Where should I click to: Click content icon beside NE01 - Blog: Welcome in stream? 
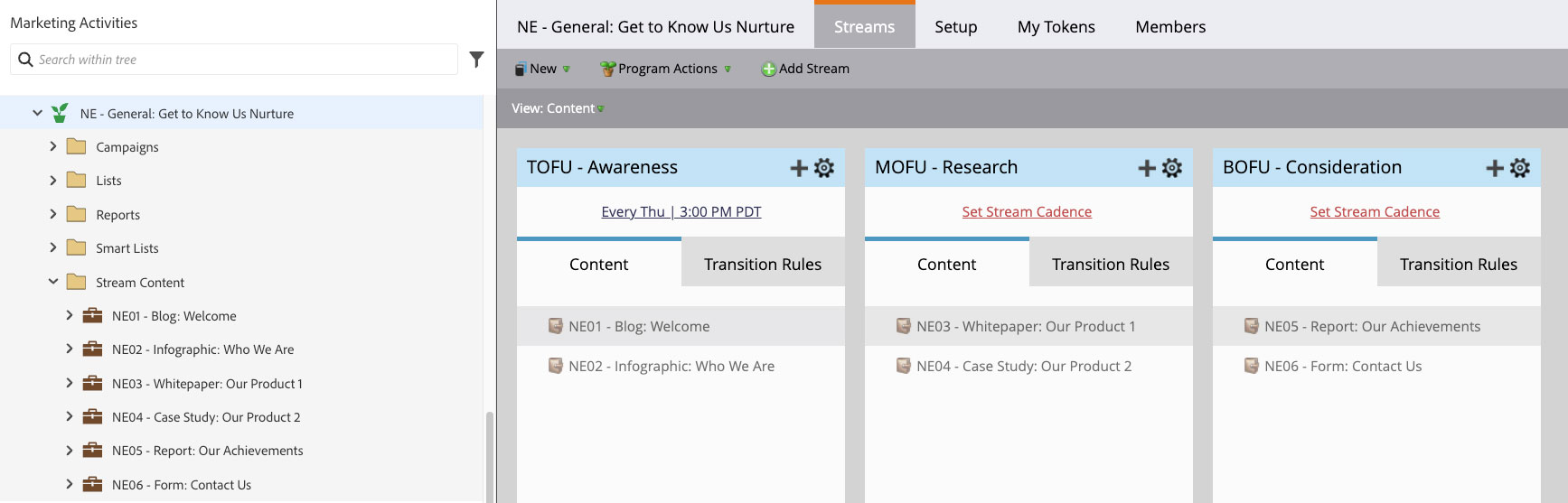pyautogui.click(x=556, y=326)
